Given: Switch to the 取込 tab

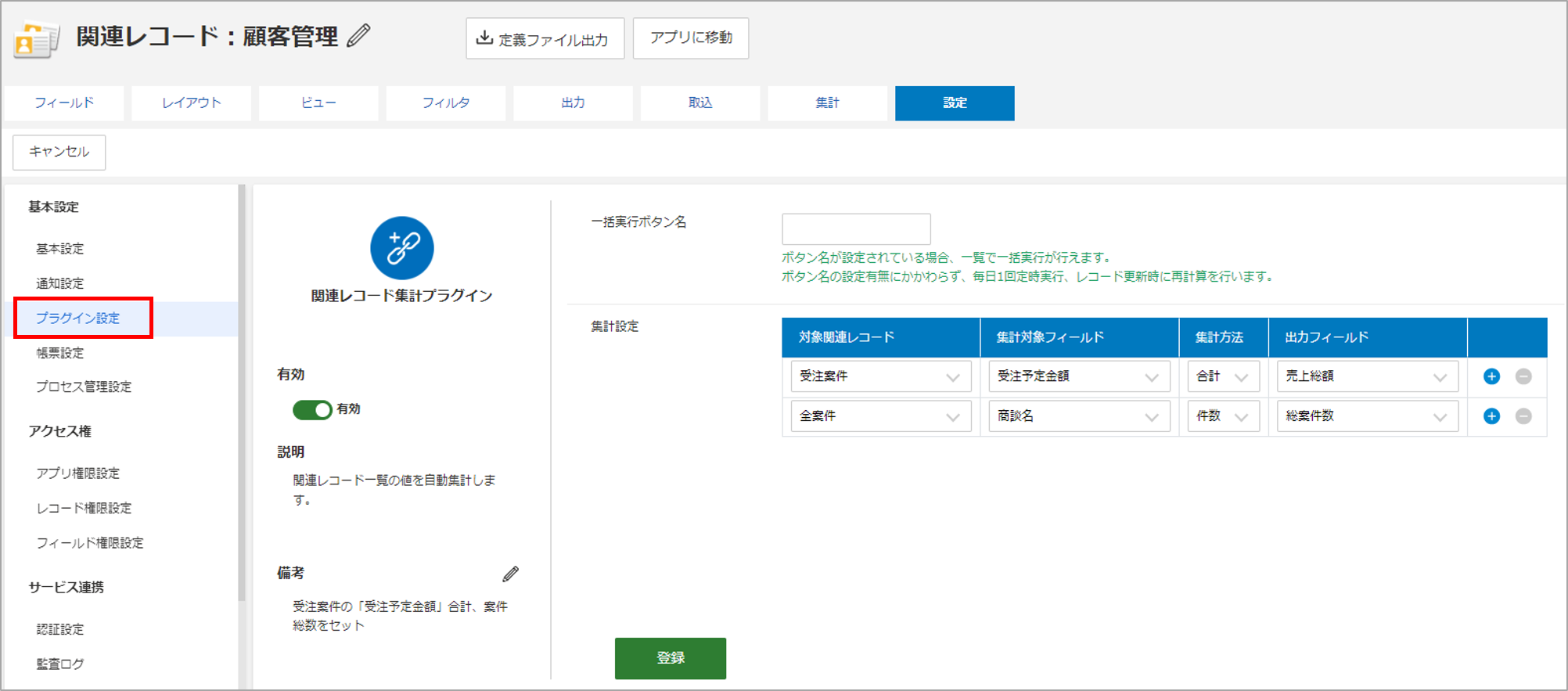Looking at the screenshot, I should [700, 103].
